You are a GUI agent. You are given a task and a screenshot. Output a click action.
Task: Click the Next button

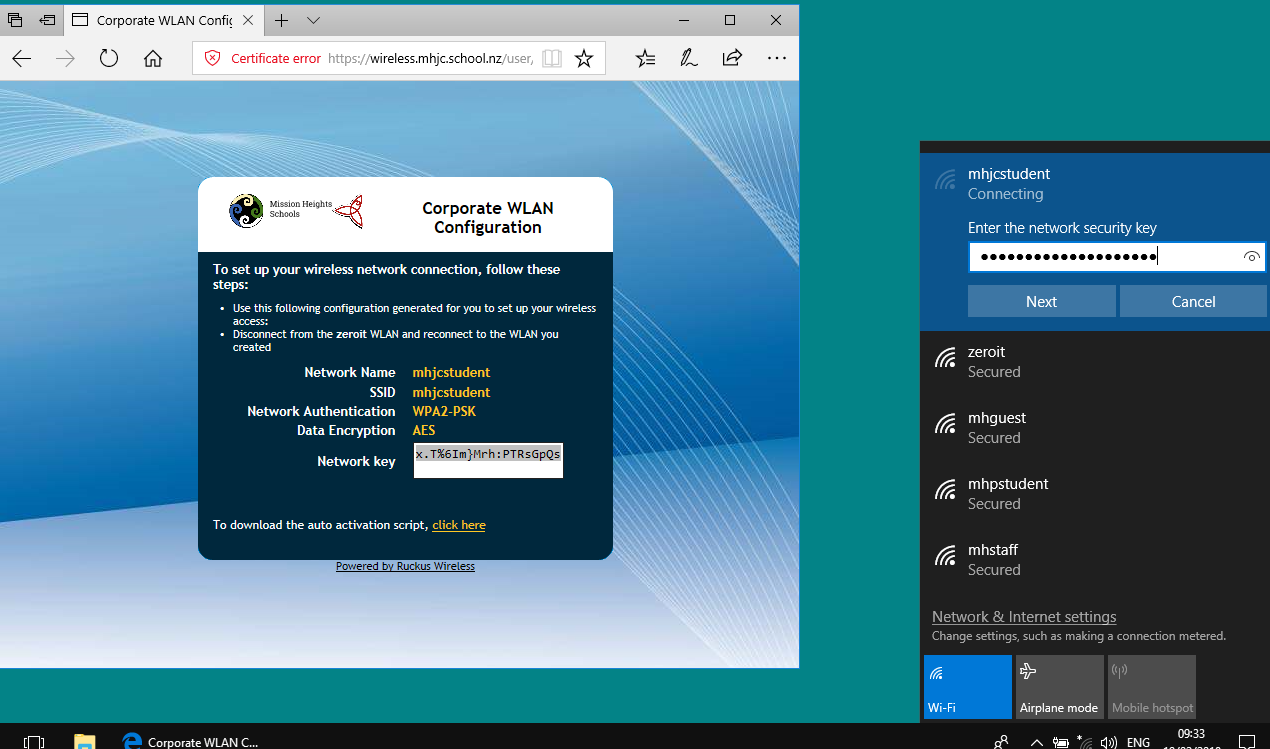[1041, 301]
